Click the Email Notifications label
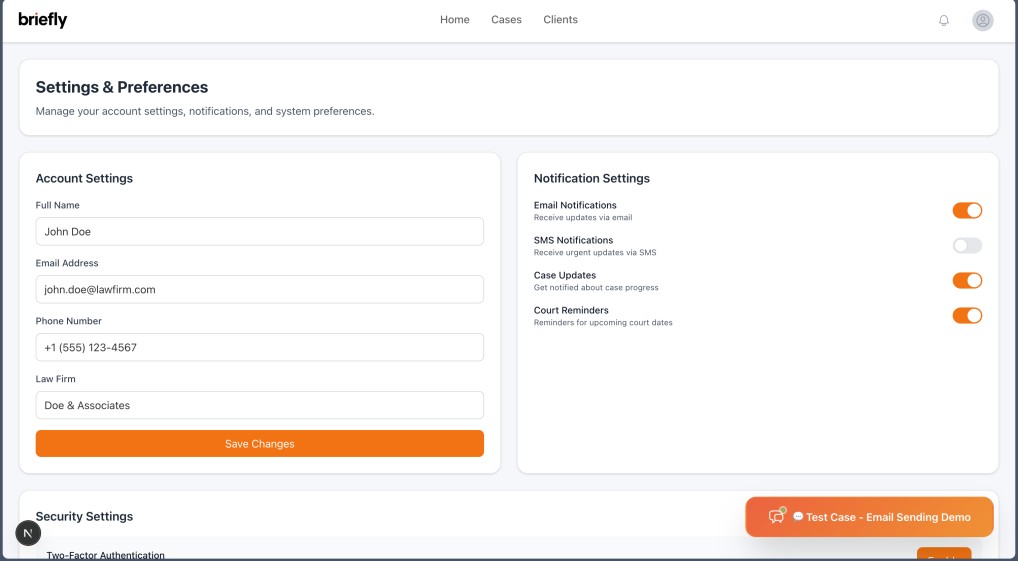 click(575, 205)
